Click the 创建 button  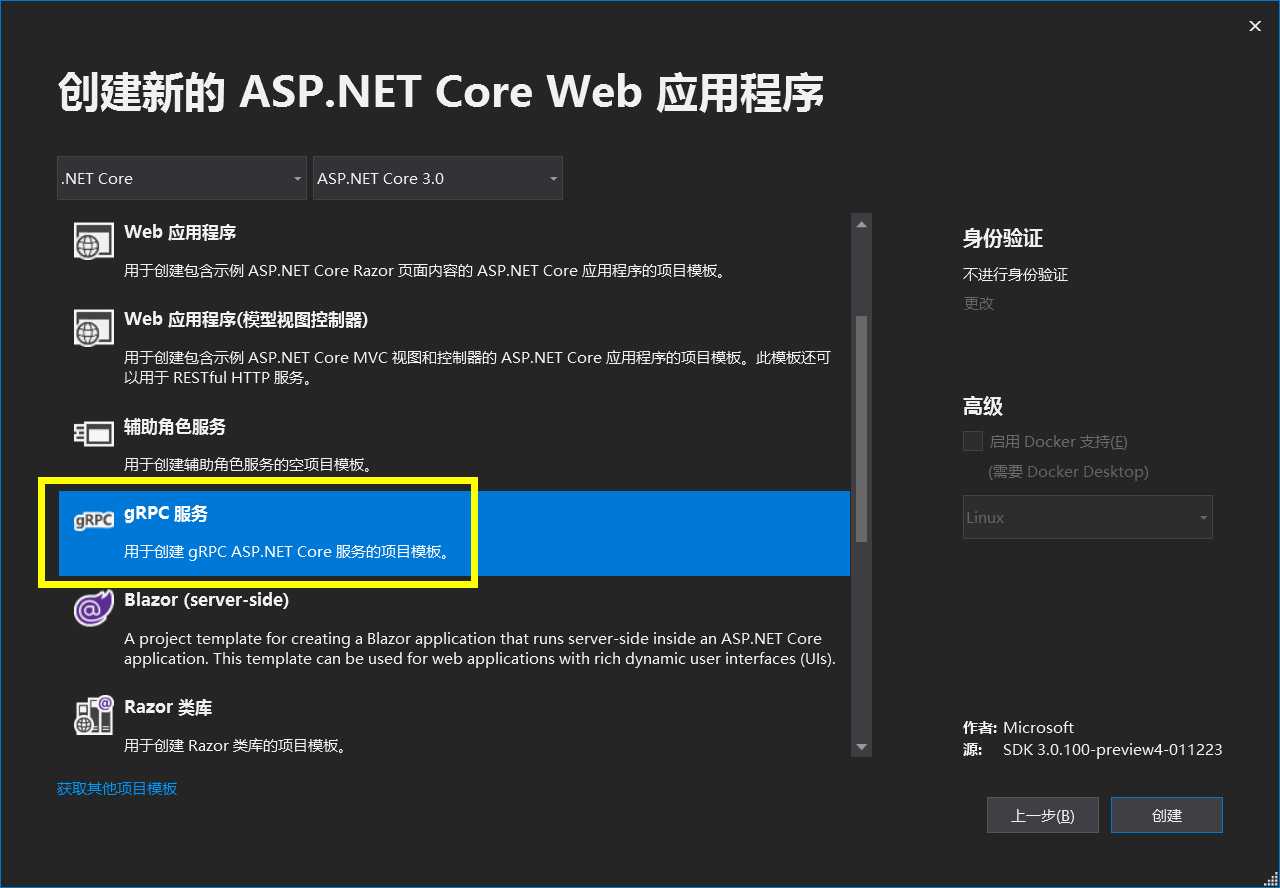click(1167, 815)
